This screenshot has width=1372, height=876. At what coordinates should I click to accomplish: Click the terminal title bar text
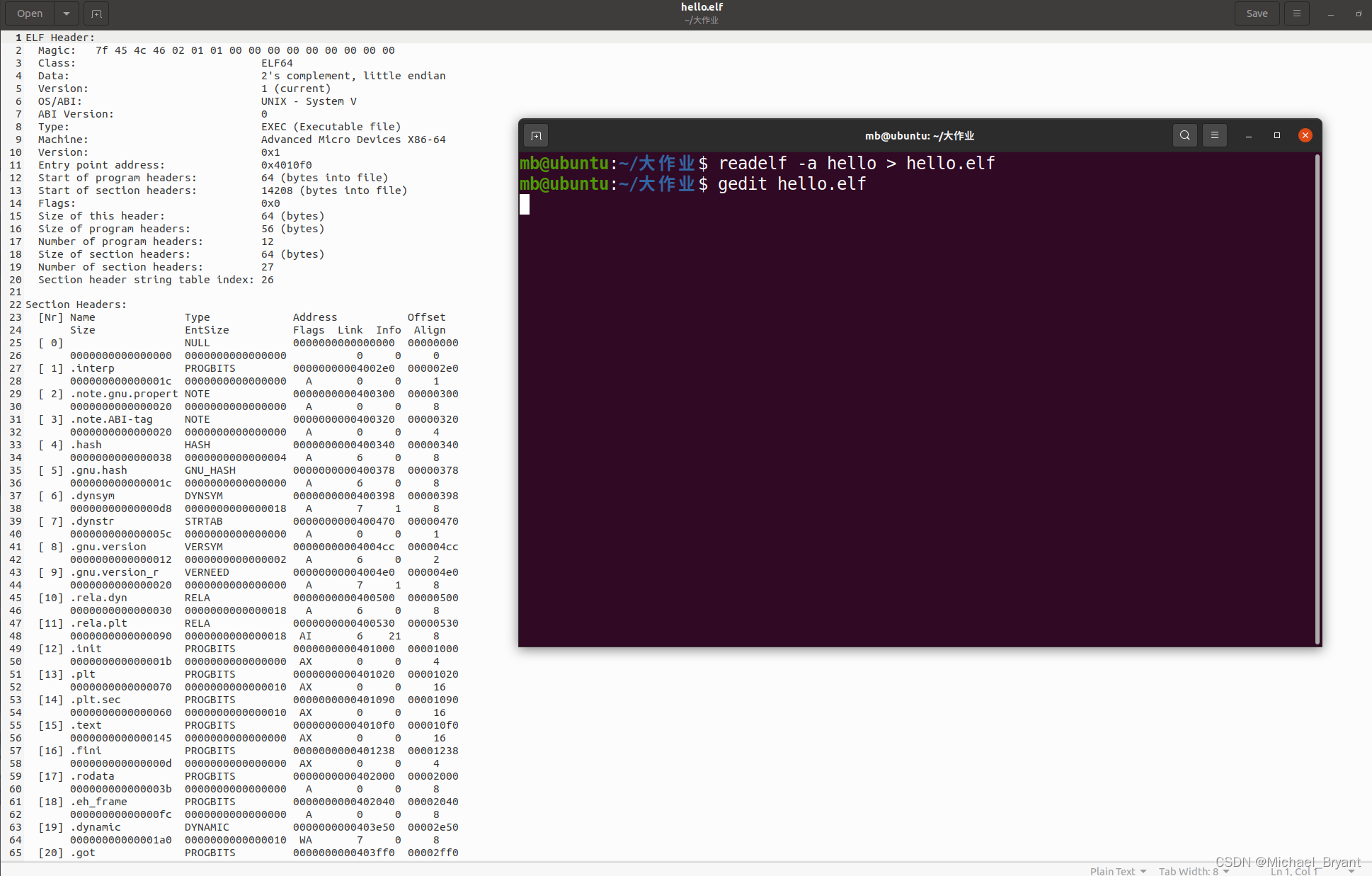(x=919, y=135)
